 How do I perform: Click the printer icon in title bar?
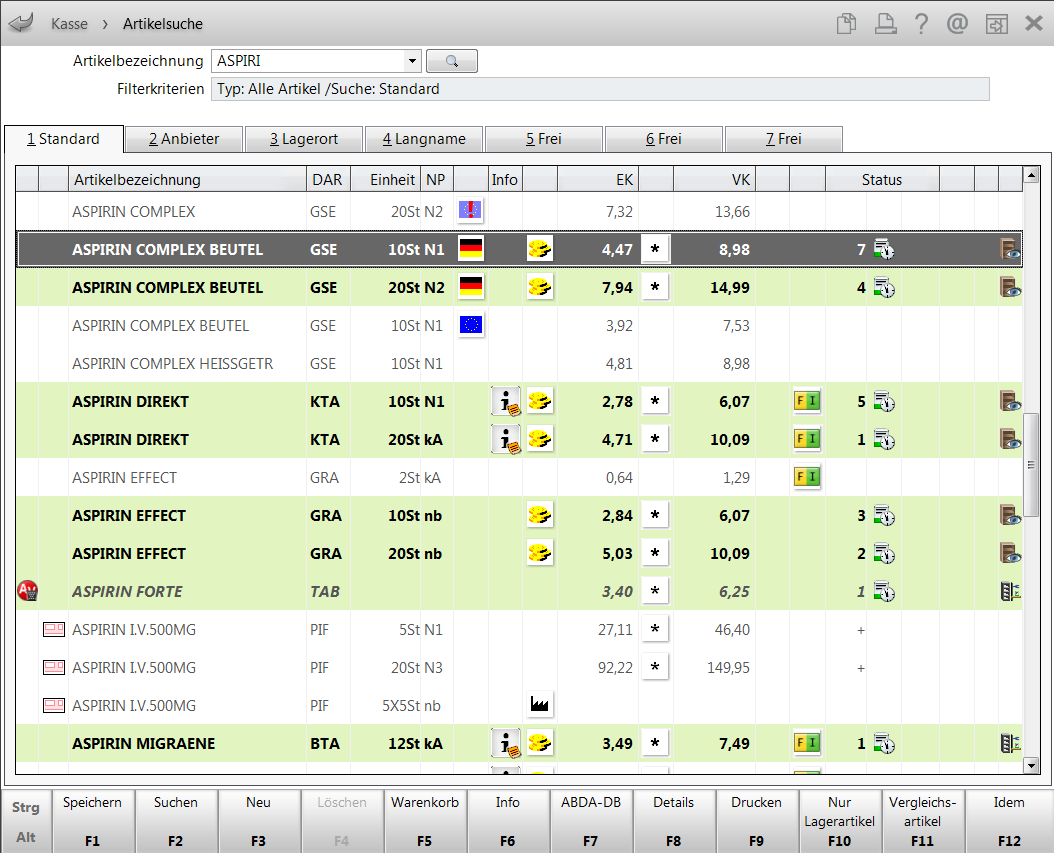[x=885, y=24]
